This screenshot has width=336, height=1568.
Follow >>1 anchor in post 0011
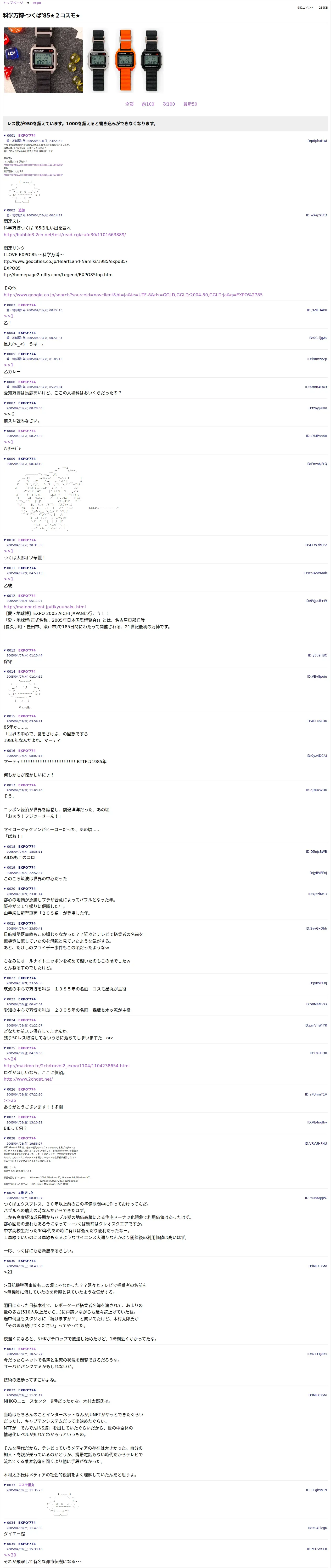9,579
